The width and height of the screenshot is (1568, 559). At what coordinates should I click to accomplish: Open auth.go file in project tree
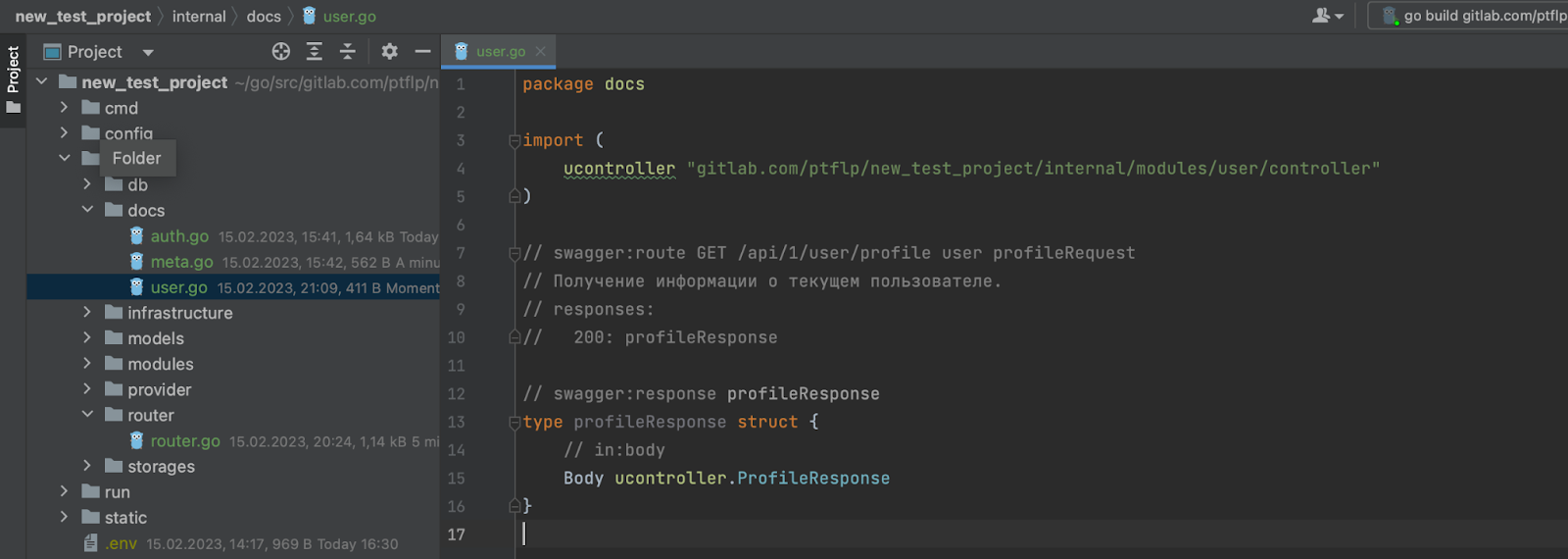click(x=179, y=236)
